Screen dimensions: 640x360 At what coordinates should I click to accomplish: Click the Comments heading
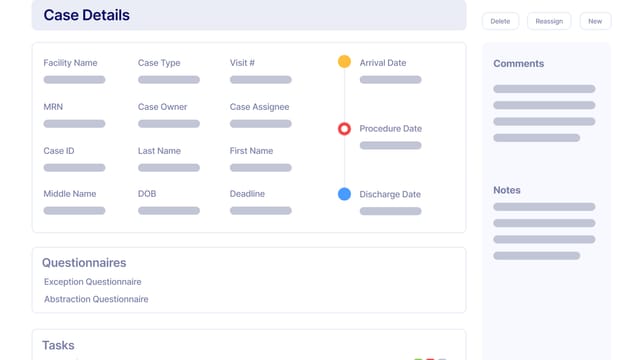[x=518, y=64]
